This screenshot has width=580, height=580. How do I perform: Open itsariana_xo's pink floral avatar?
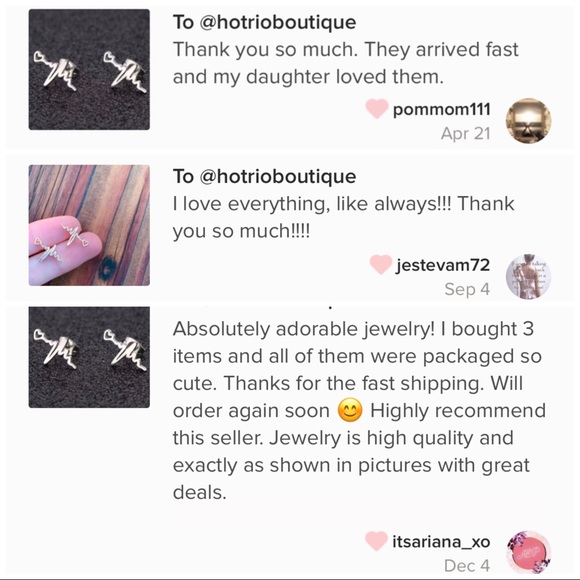point(528,553)
